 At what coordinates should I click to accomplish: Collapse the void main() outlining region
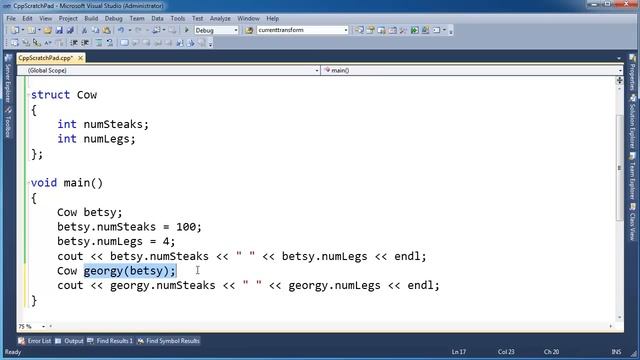29,183
